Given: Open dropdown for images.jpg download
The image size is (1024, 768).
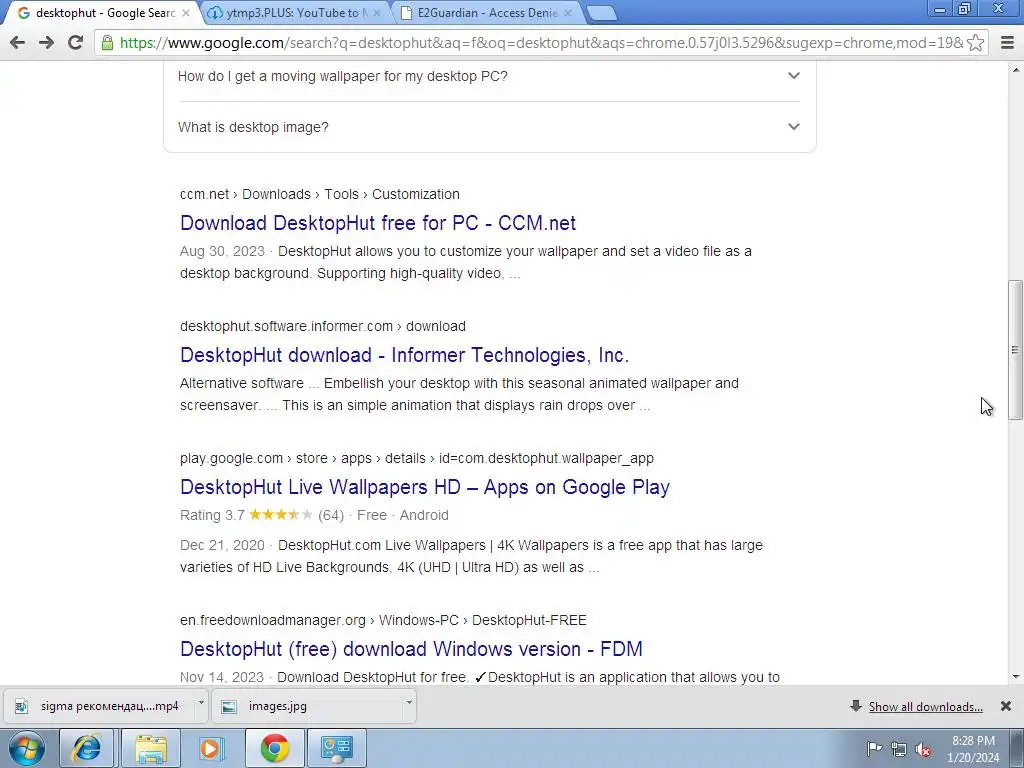Looking at the screenshot, I should click(x=409, y=703).
